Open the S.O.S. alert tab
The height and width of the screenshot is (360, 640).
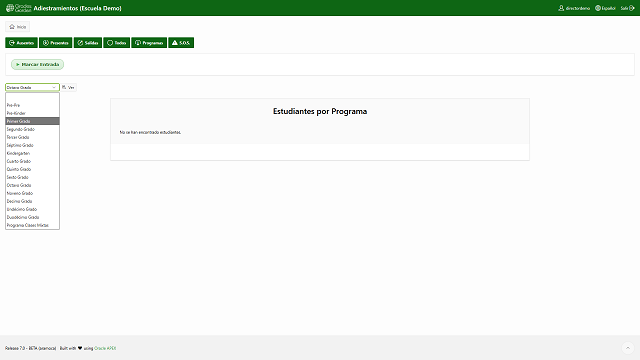tap(181, 43)
